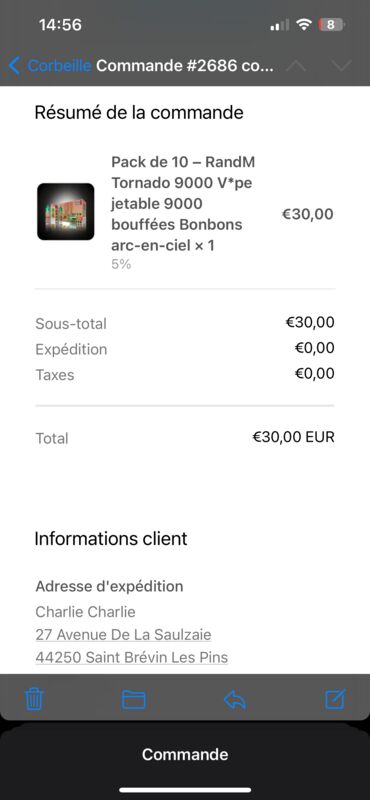Tap the Pack de 10 RandM product name
This screenshot has width=370, height=800.
(184, 204)
